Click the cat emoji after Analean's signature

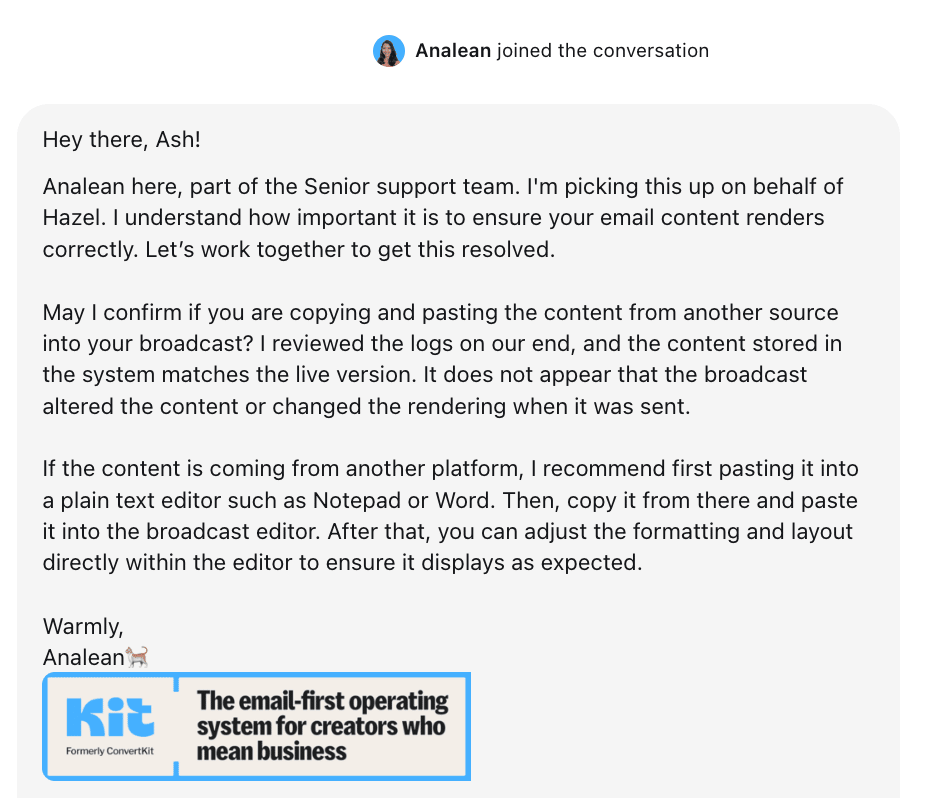click(137, 657)
